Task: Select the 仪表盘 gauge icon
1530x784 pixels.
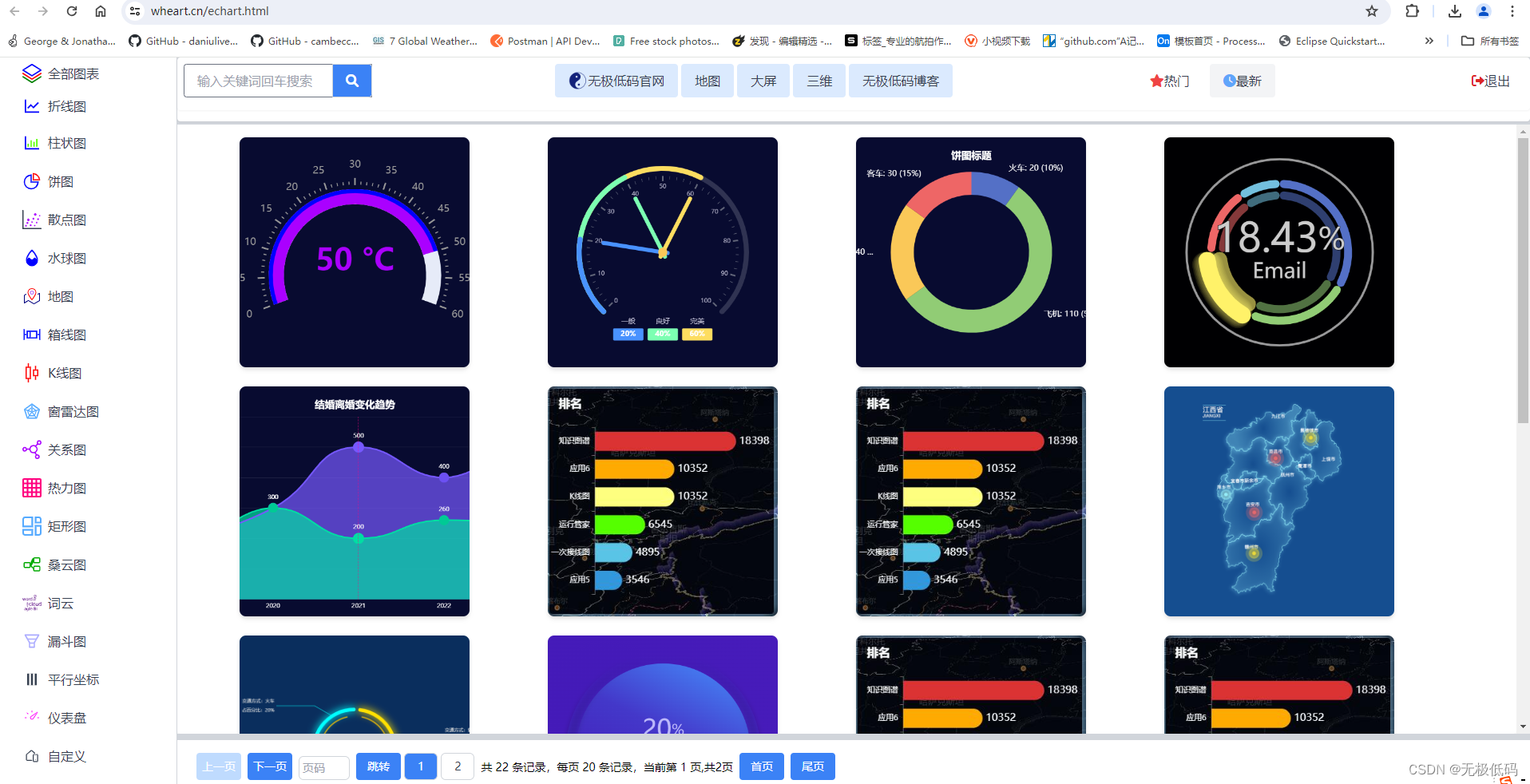Action: tap(32, 716)
